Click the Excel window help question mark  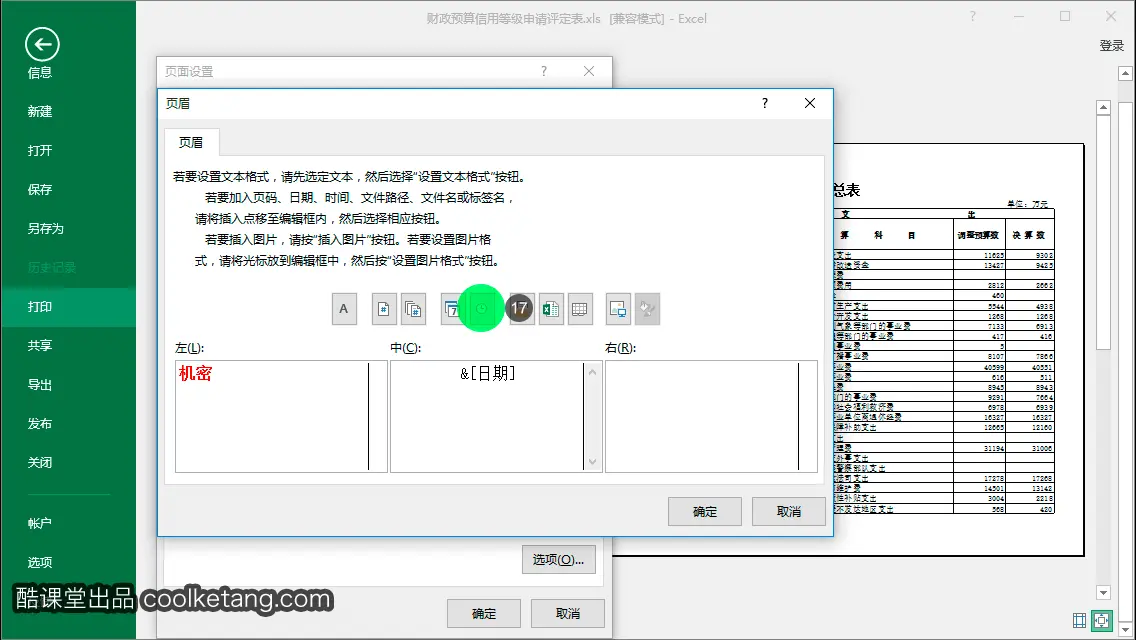[972, 17]
